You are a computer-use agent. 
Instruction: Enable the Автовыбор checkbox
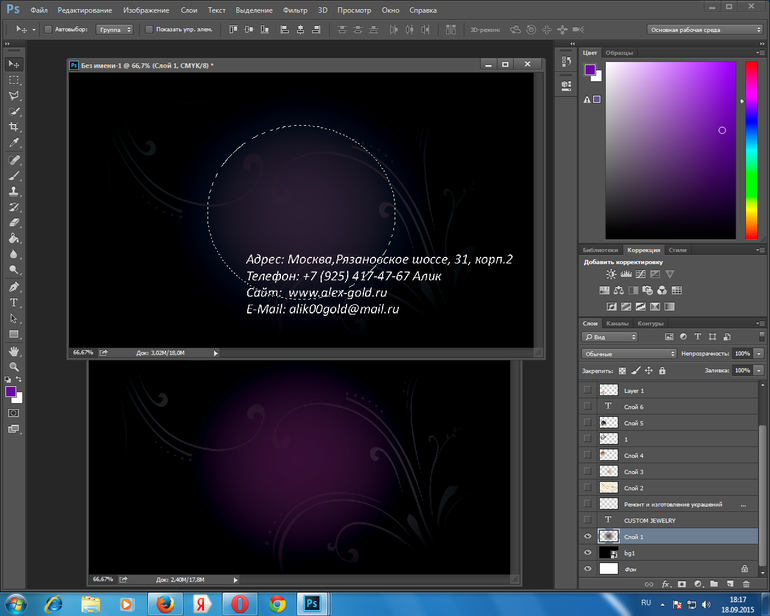[47, 30]
